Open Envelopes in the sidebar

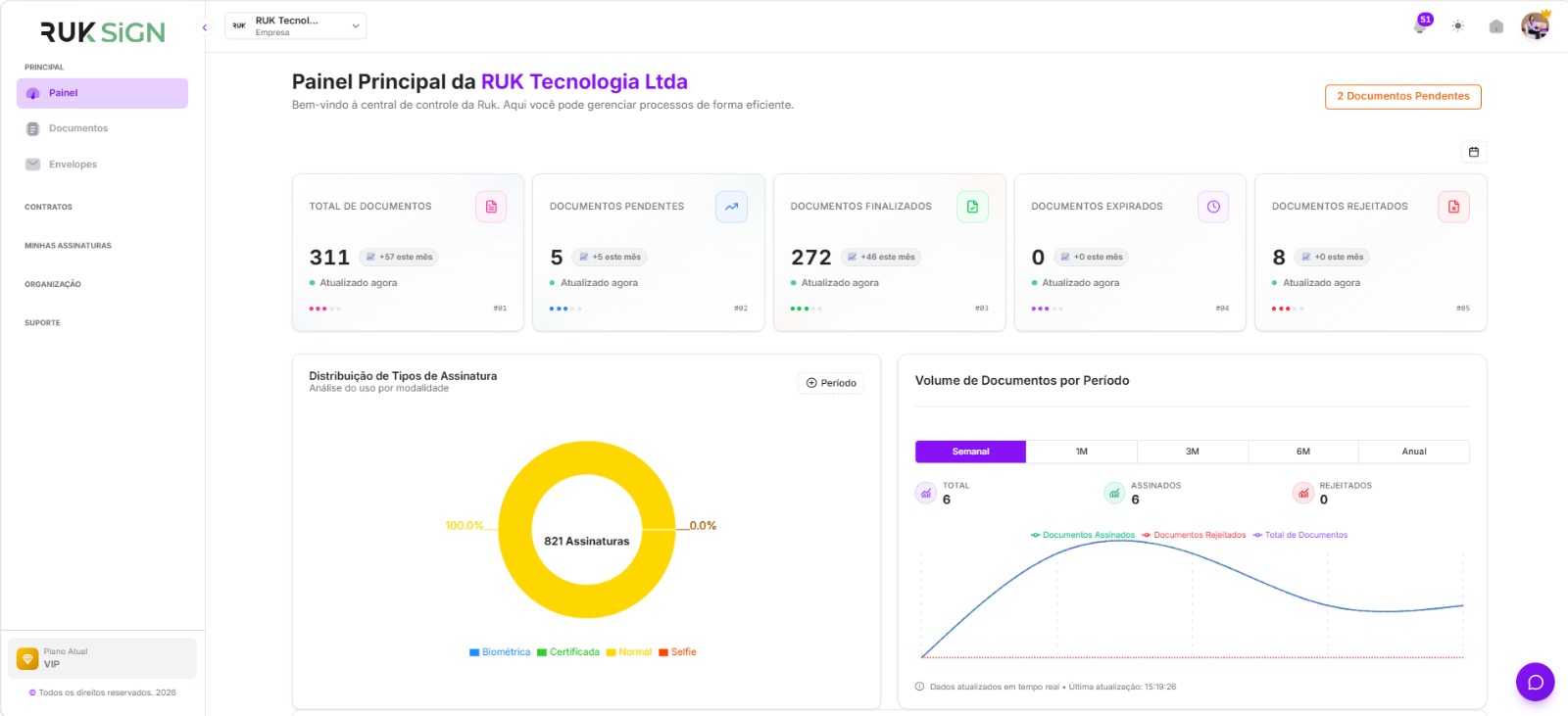[102, 165]
